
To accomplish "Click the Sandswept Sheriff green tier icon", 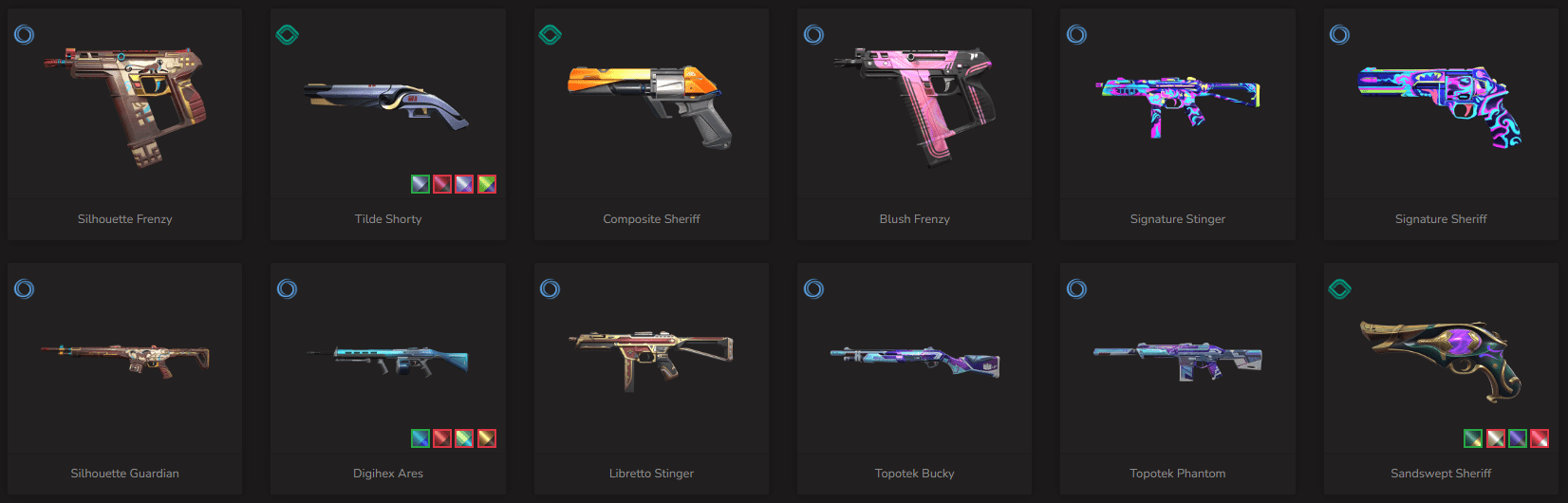I will pyautogui.click(x=1339, y=289).
